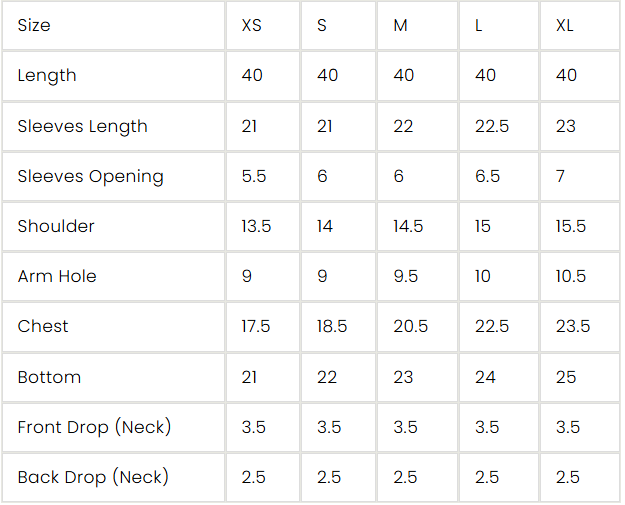Click the Bottom row label
The height and width of the screenshot is (505, 625).
coord(49,377)
